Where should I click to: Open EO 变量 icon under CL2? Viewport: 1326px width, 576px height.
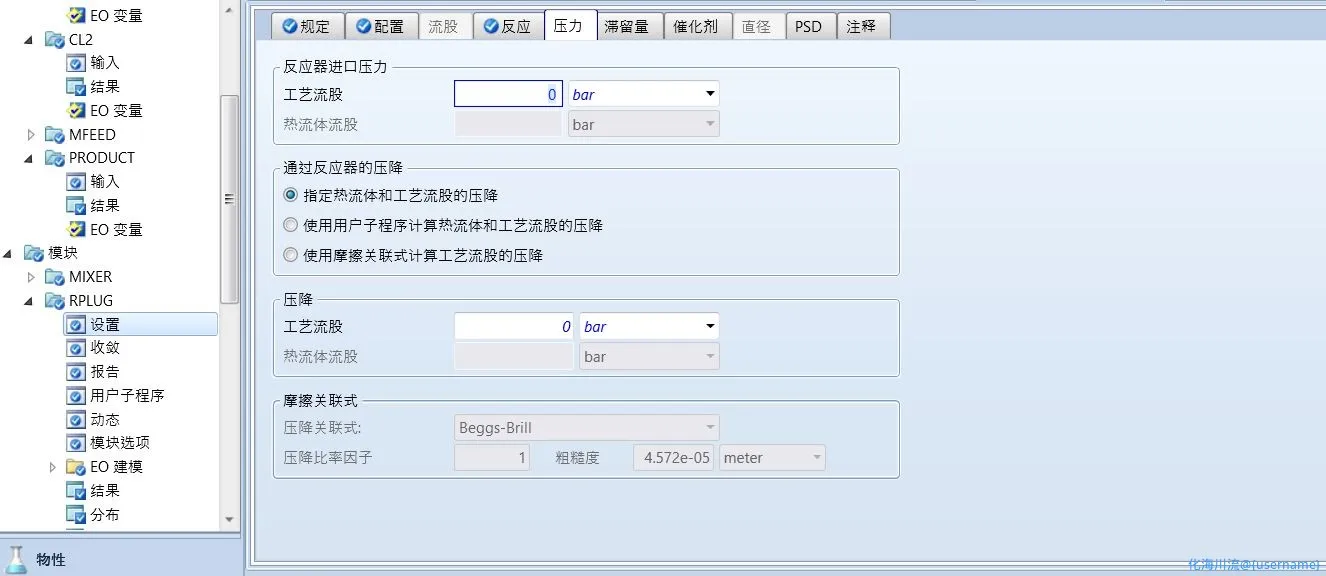tap(76, 111)
